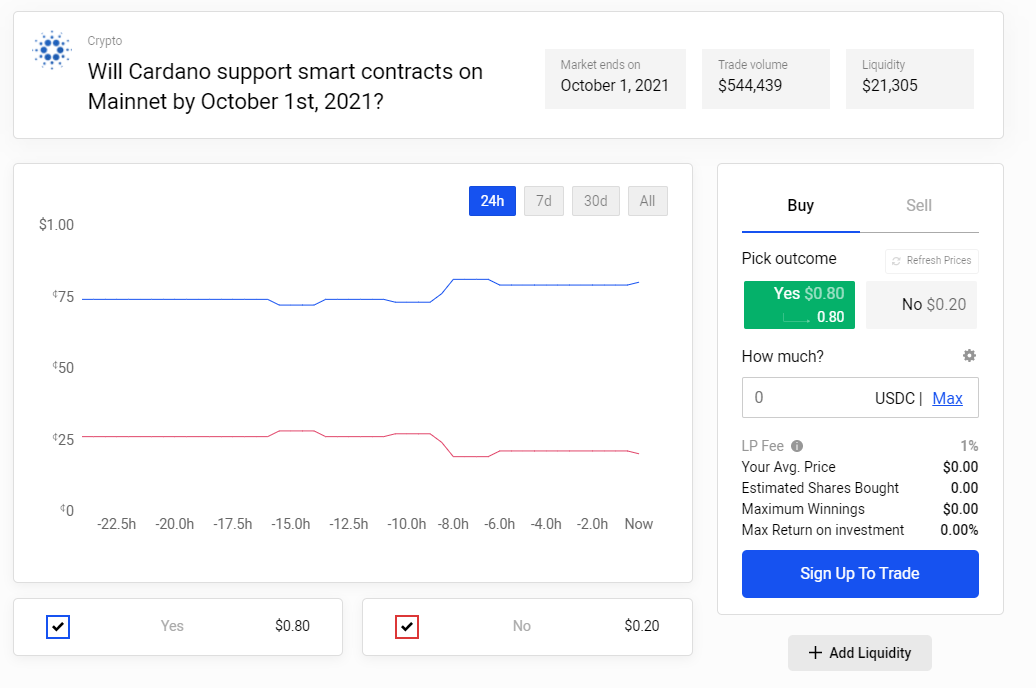Click the 'Pick outcome' heading
Viewport: 1036px width, 688px height.
(789, 258)
